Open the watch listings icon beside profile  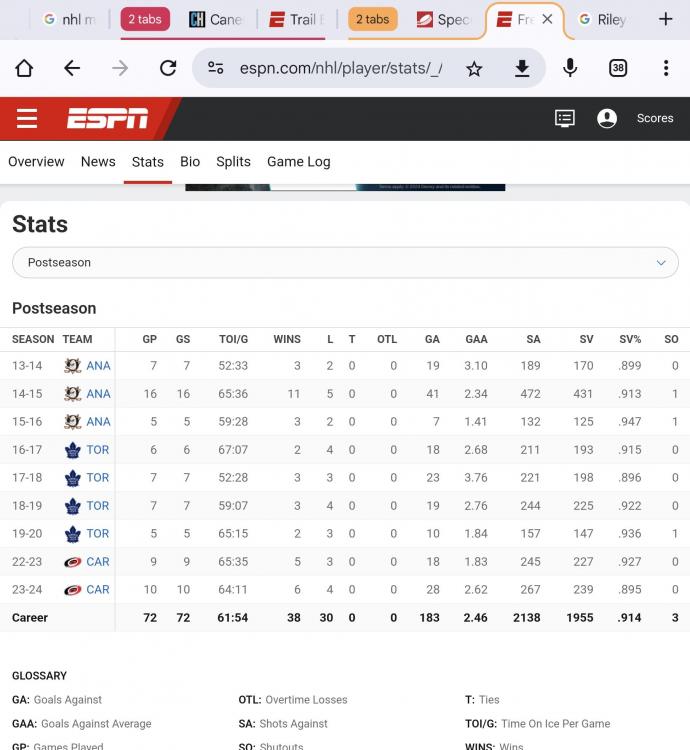tap(565, 118)
